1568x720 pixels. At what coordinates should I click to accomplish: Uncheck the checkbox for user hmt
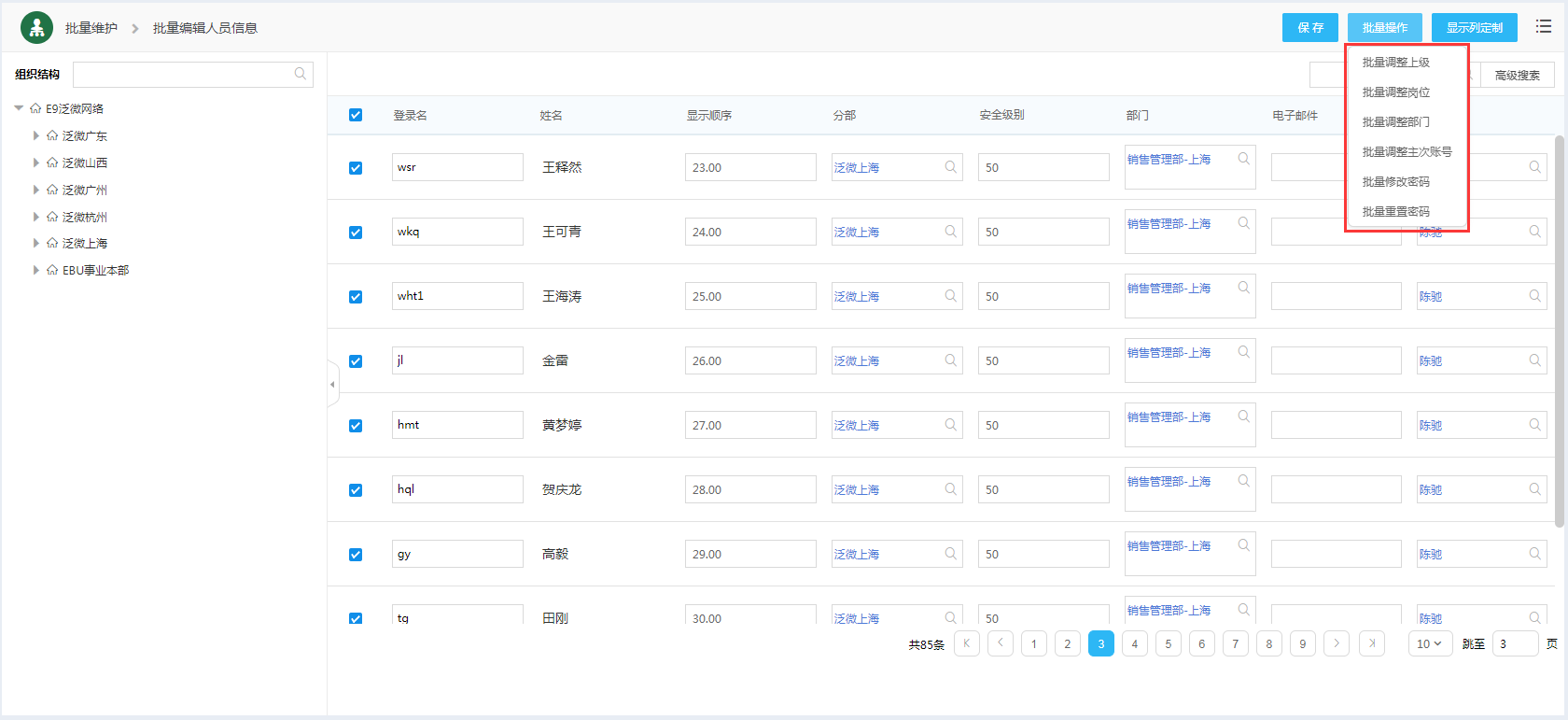click(356, 426)
